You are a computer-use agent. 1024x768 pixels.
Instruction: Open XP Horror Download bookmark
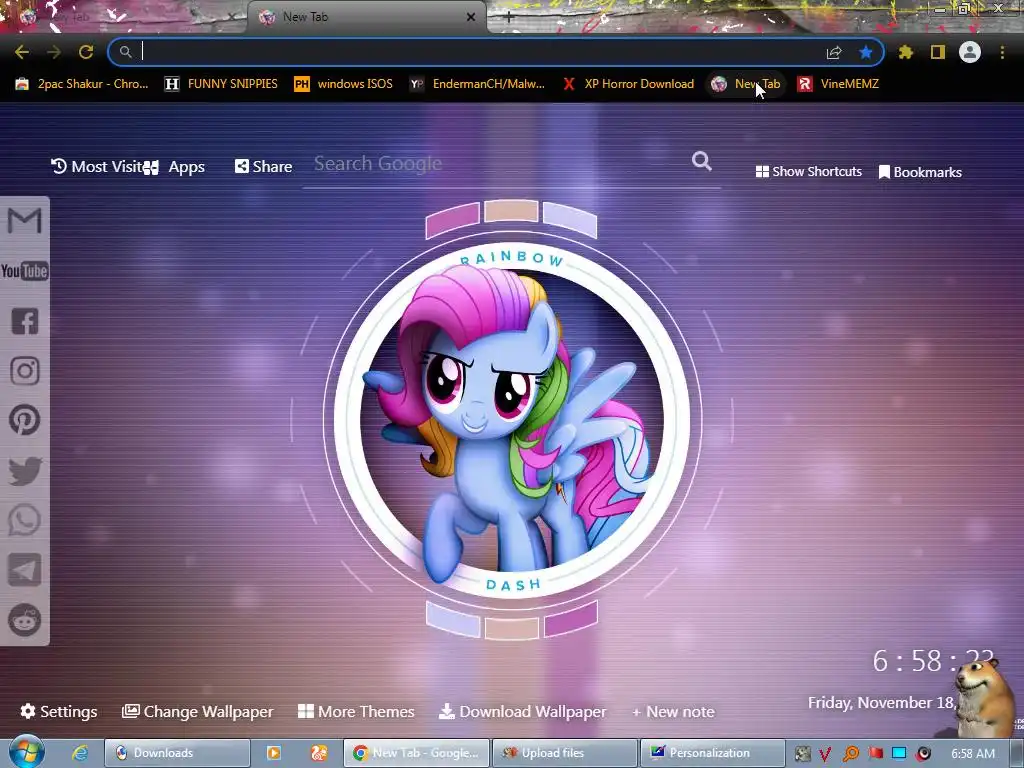point(629,84)
